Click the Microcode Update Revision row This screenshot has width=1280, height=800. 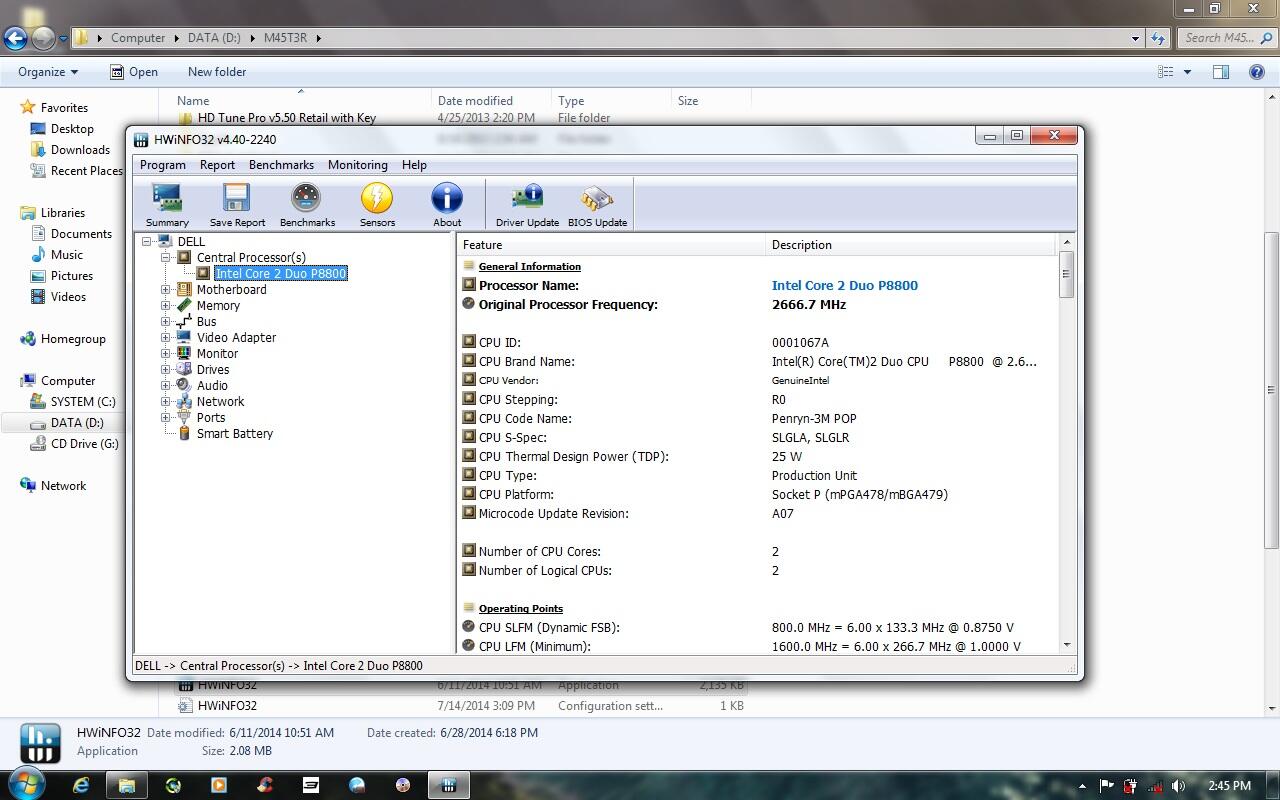[x=758, y=513]
